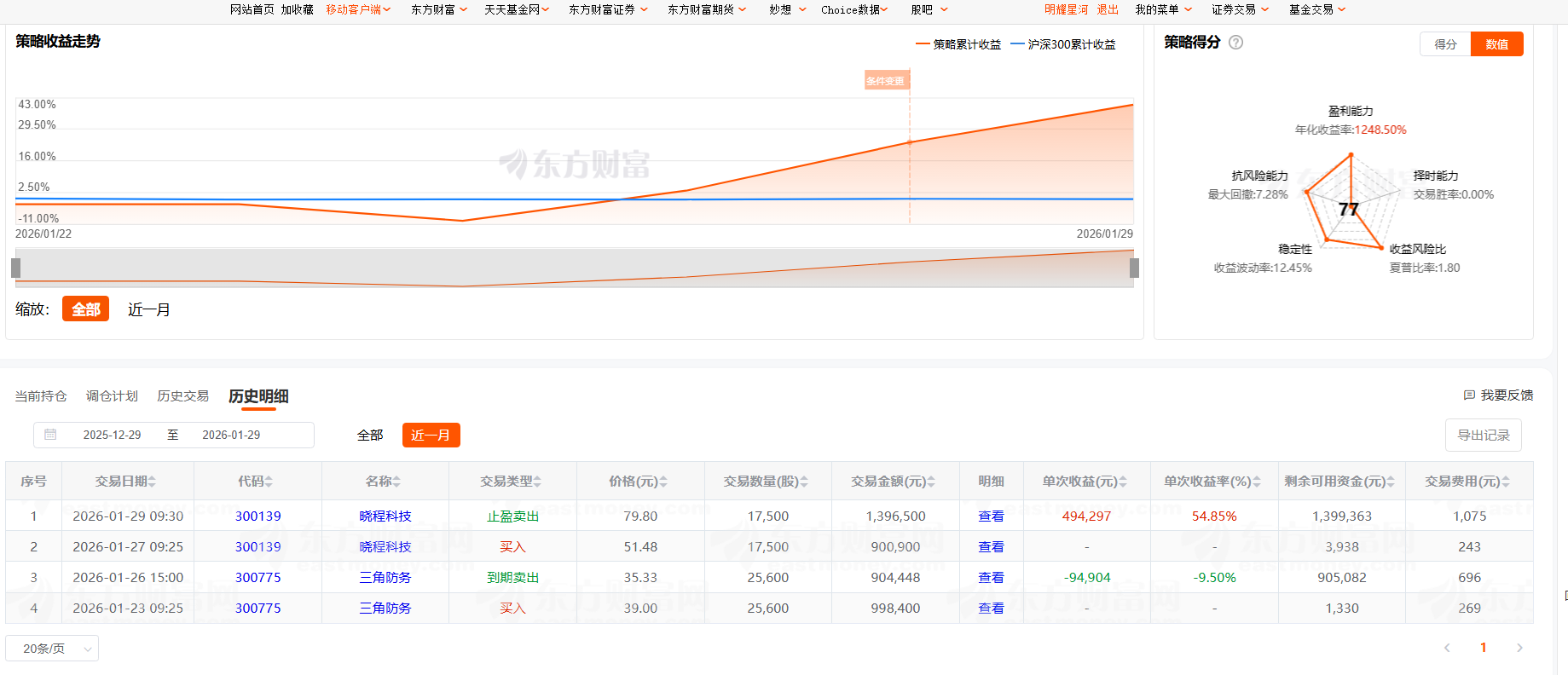
Task: Sort the table by 价格(元) column
Action: click(x=663, y=482)
